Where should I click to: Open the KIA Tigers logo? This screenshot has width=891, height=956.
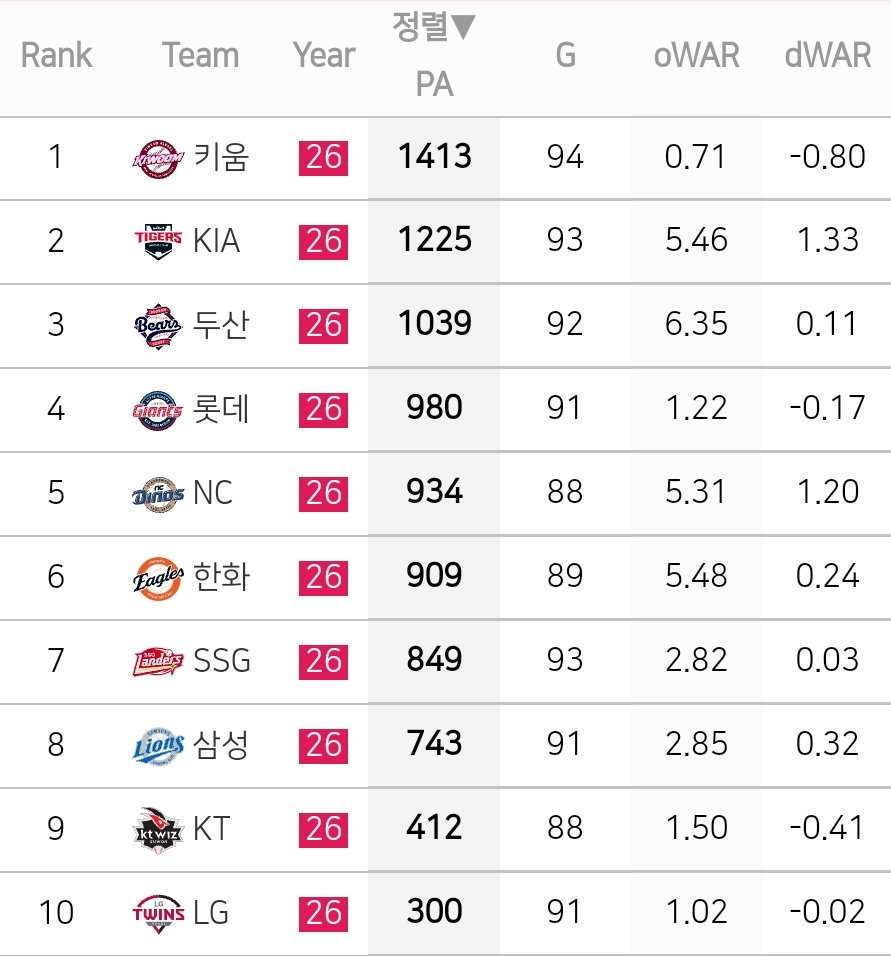click(158, 241)
